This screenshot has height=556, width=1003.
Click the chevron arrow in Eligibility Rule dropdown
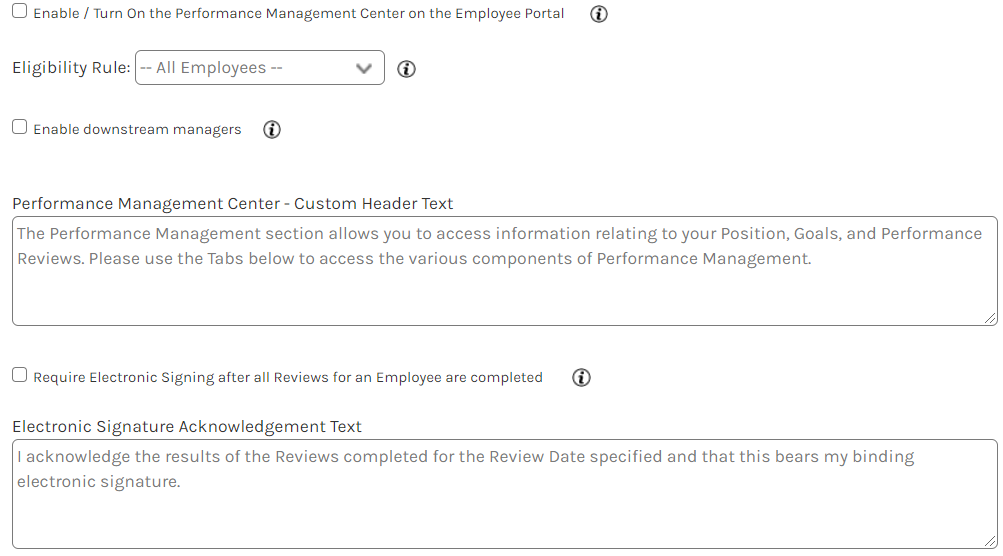click(364, 68)
